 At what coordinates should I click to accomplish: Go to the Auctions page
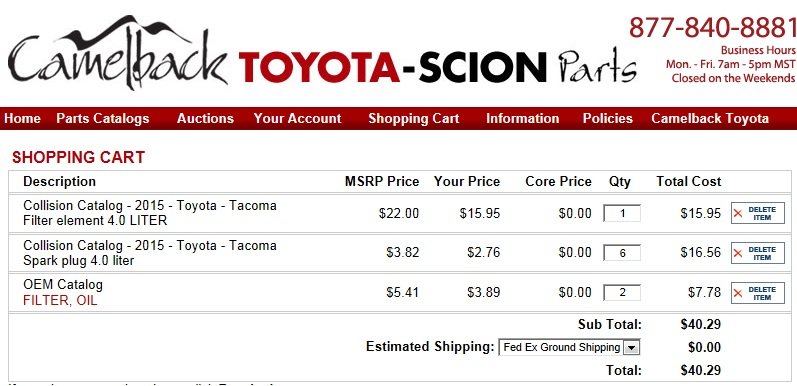click(x=205, y=118)
